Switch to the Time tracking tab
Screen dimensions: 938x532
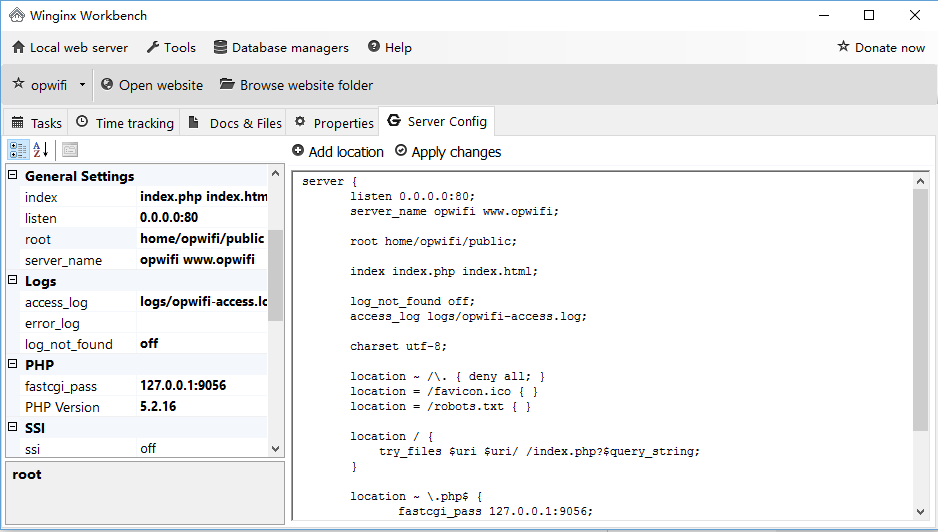pyautogui.click(x=124, y=123)
